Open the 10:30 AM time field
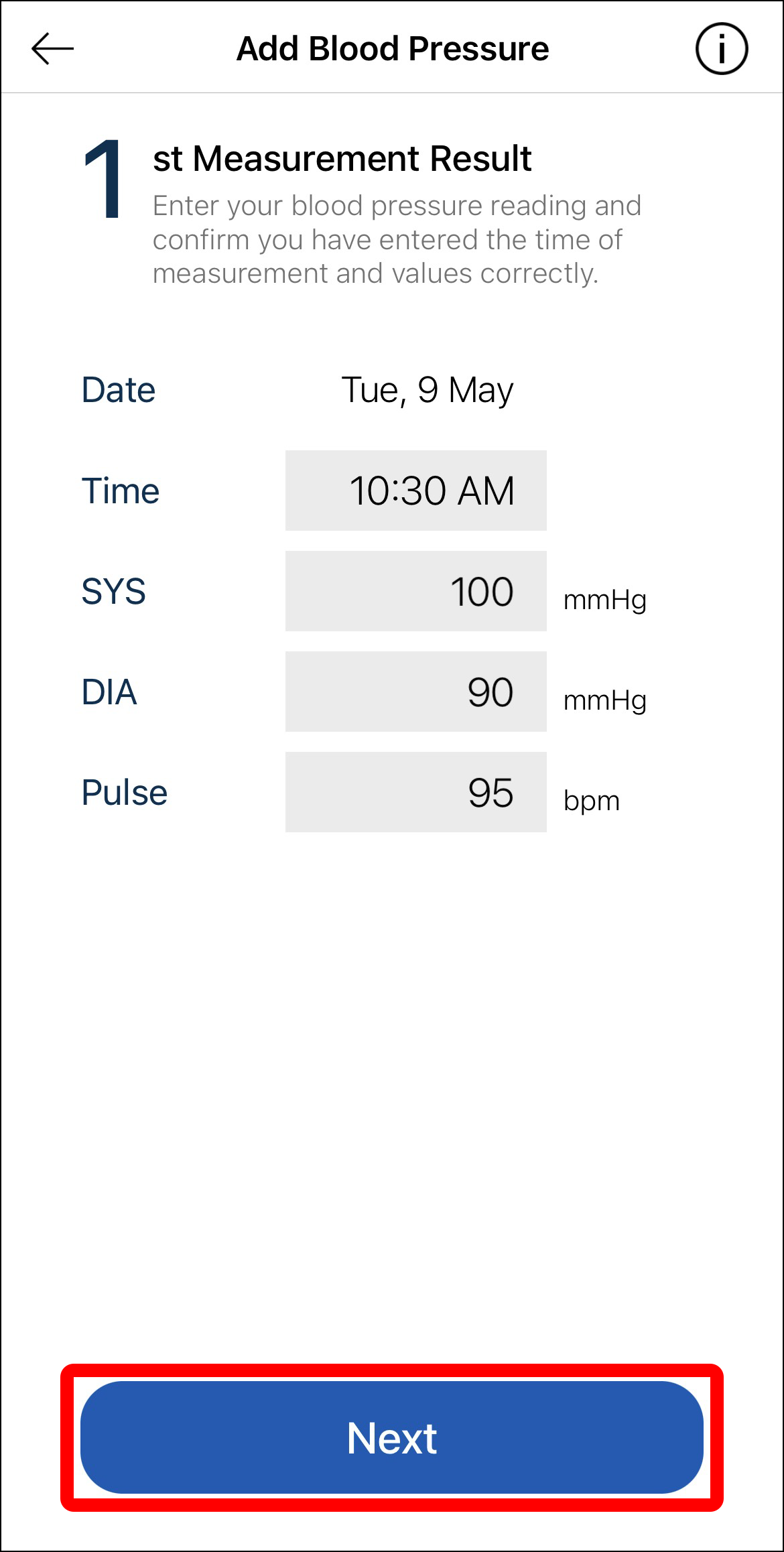The height and width of the screenshot is (1552, 784). pyautogui.click(x=416, y=491)
